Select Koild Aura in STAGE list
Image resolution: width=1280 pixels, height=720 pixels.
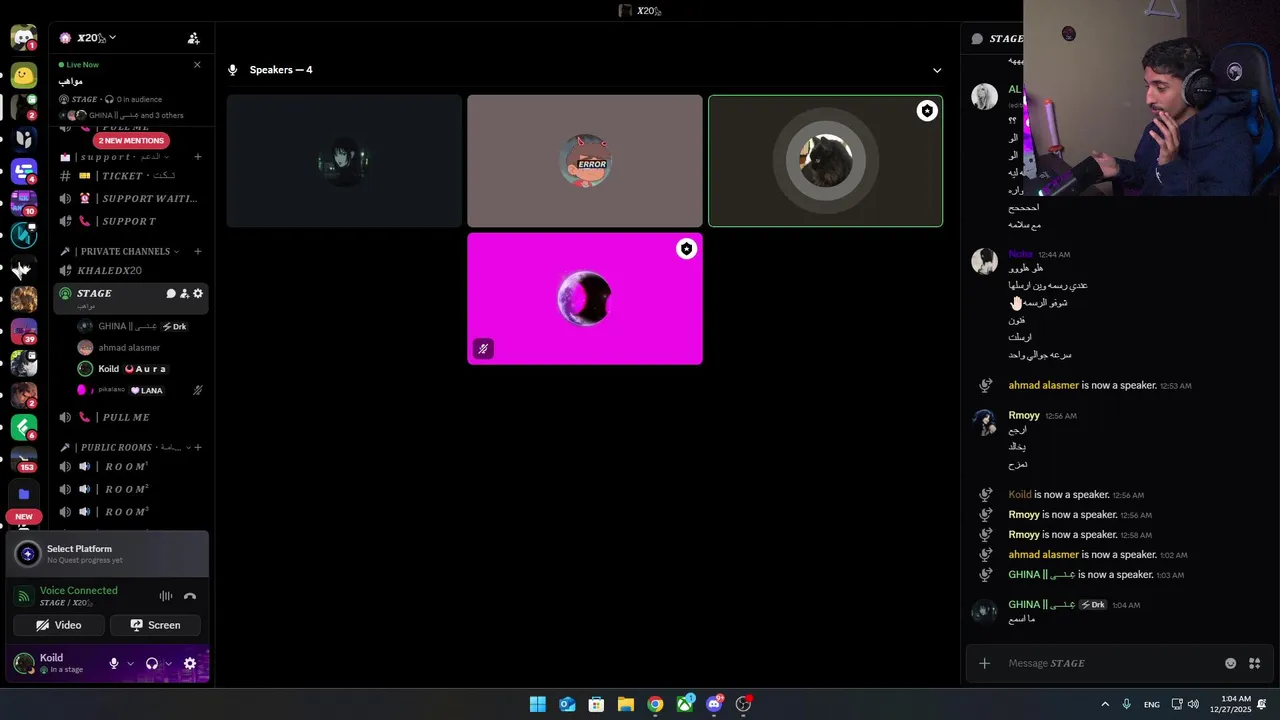(x=140, y=369)
